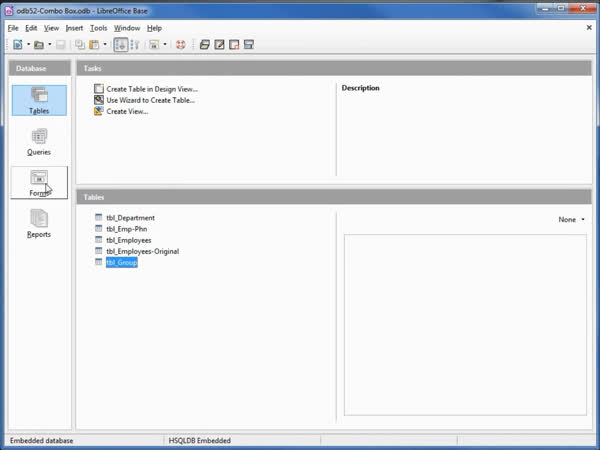Select the tbl_Employees-Original table
Image resolution: width=600 pixels, height=450 pixels.
click(x=142, y=251)
